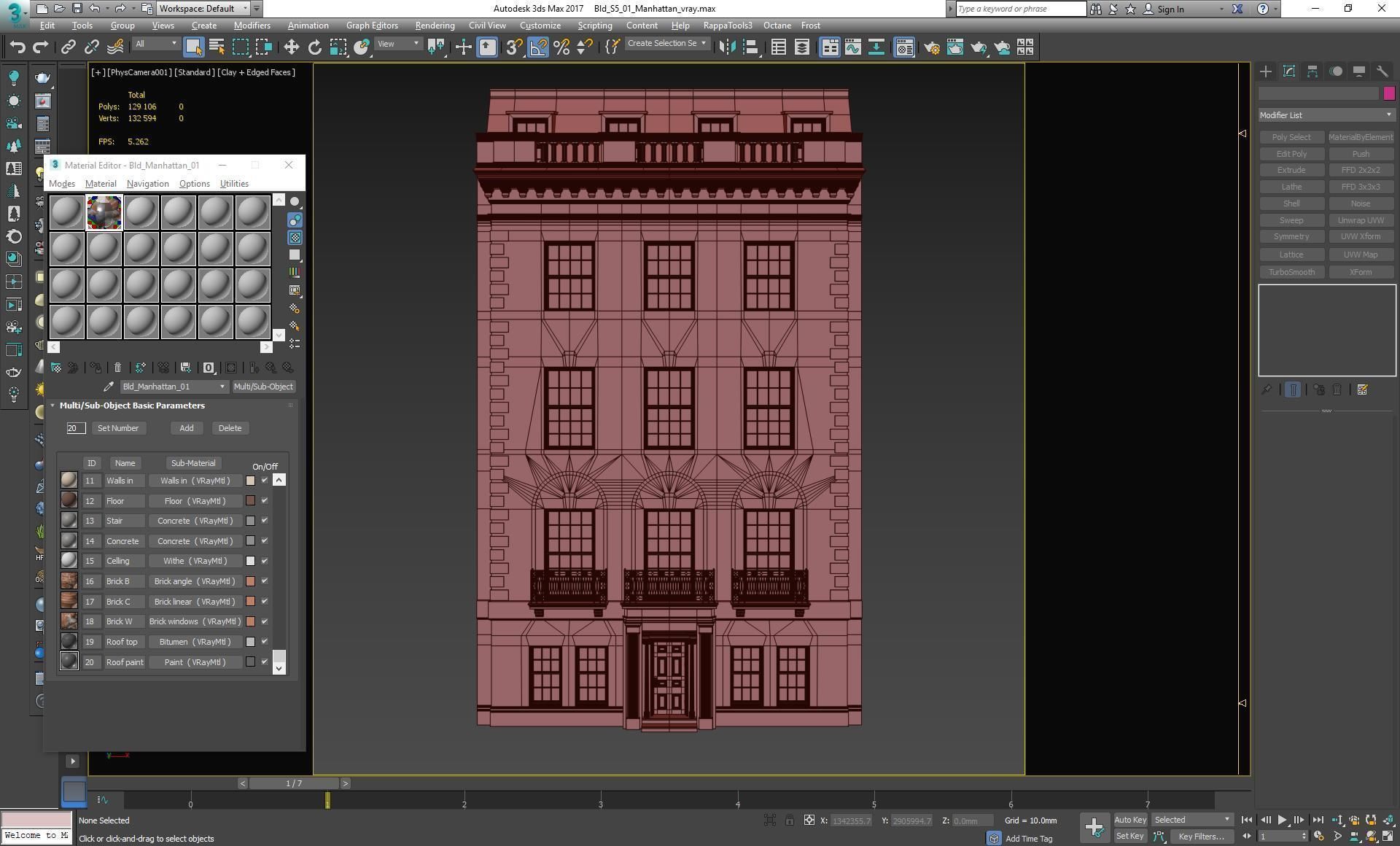The image size is (1400, 846).
Task: Open selection filter All dropdown
Action: pyautogui.click(x=155, y=44)
